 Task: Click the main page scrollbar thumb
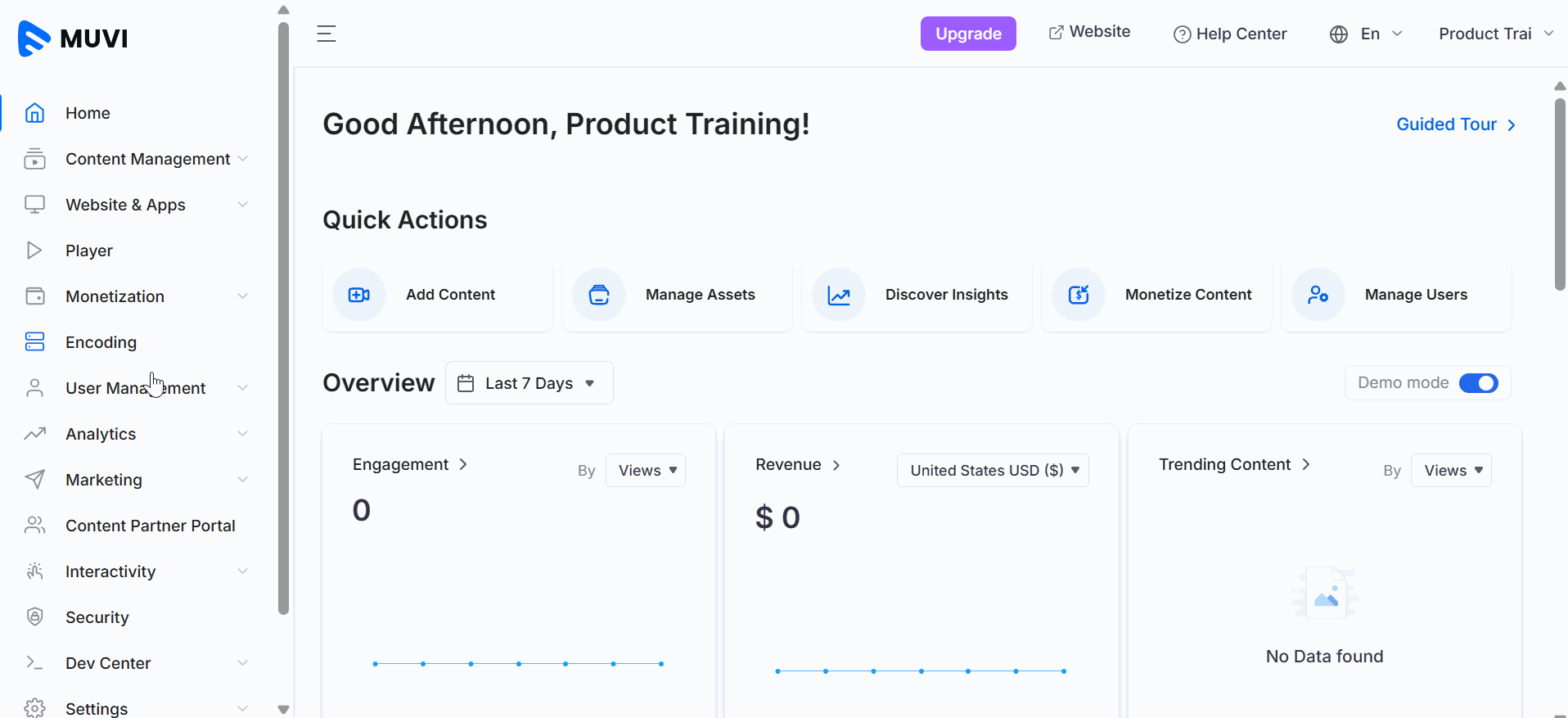(x=1560, y=194)
